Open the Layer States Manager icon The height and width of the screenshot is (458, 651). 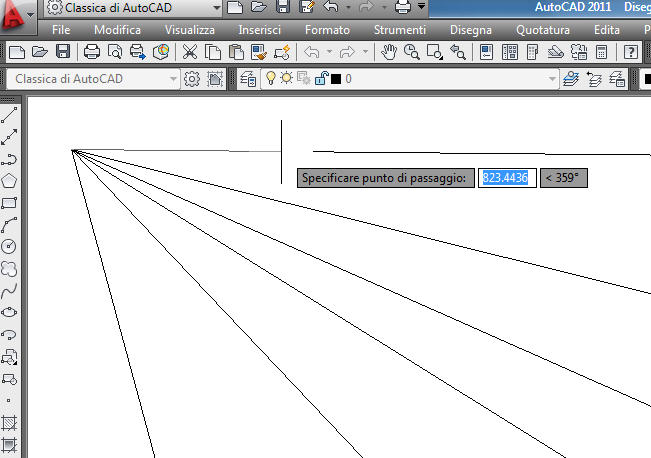pos(617,79)
